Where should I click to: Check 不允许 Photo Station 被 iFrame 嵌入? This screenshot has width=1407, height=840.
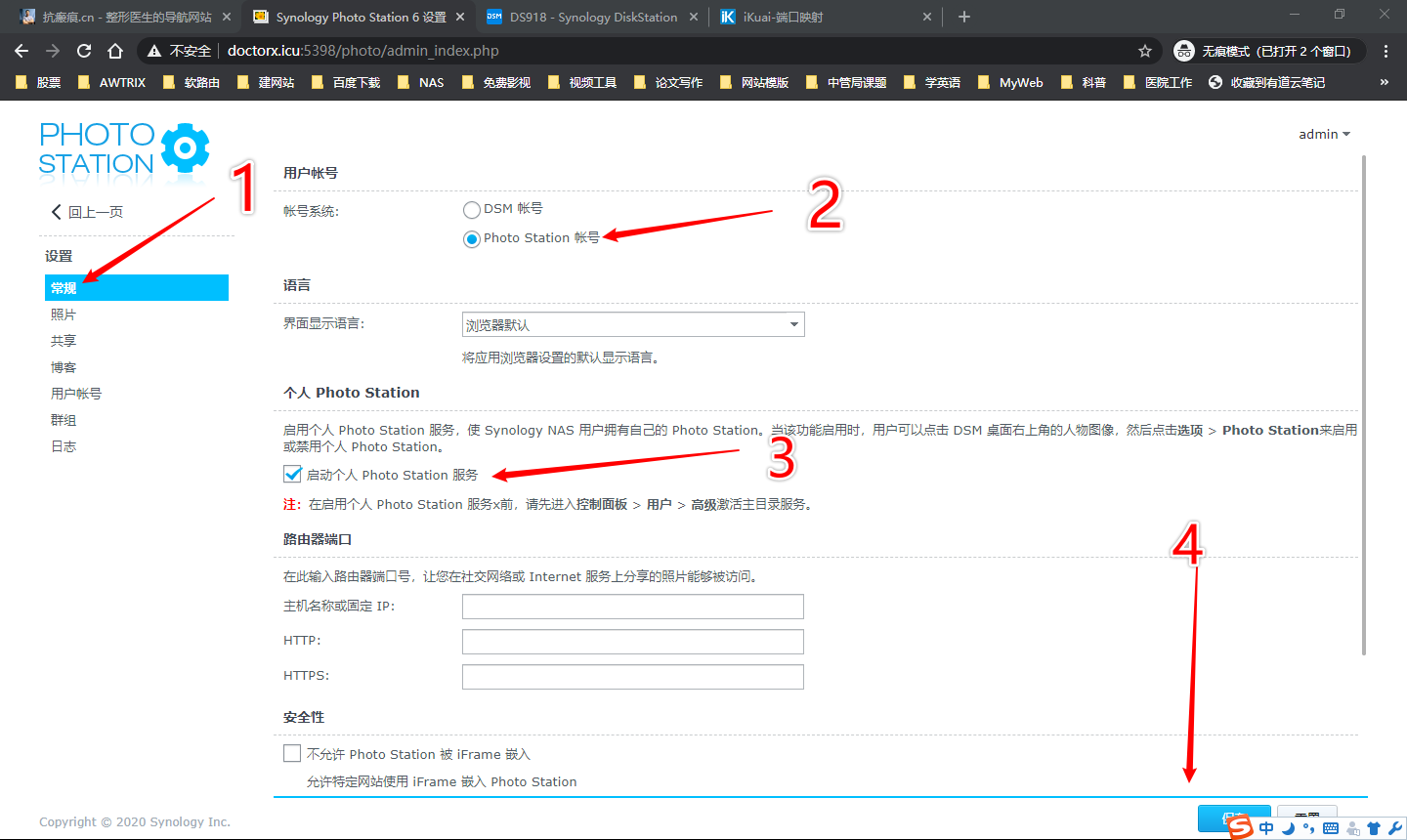pyautogui.click(x=292, y=753)
